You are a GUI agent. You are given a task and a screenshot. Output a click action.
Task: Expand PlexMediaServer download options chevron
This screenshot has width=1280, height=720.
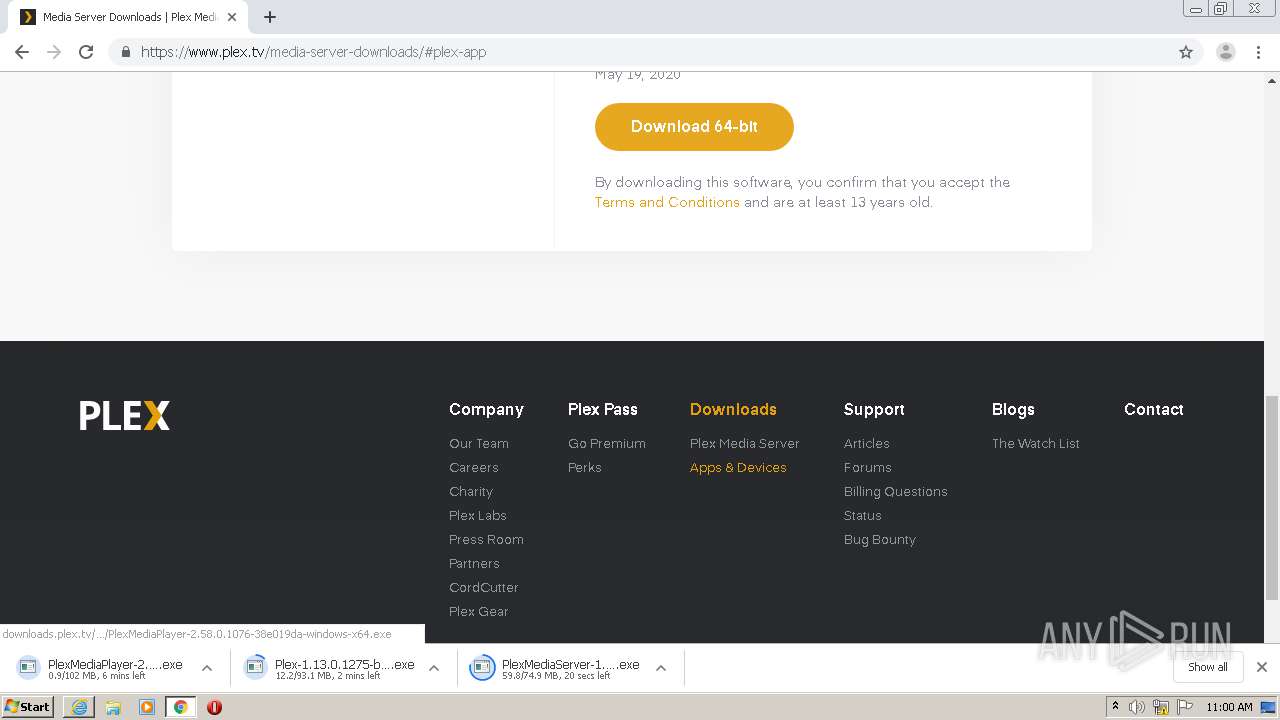coord(661,668)
